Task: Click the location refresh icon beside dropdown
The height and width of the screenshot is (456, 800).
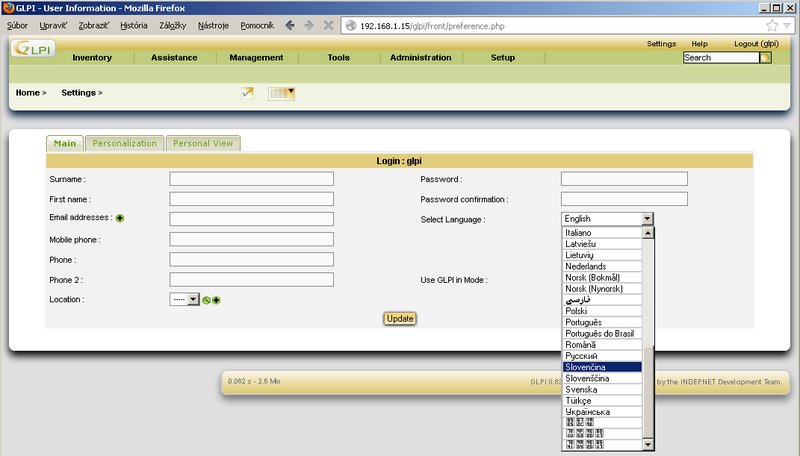Action: [206, 300]
